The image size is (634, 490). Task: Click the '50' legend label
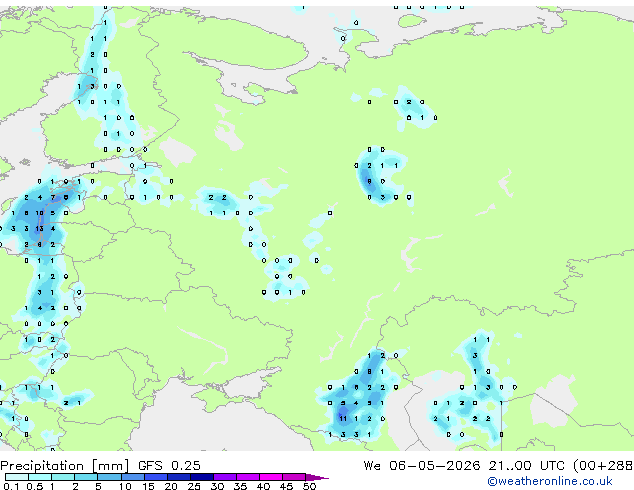[309, 486]
